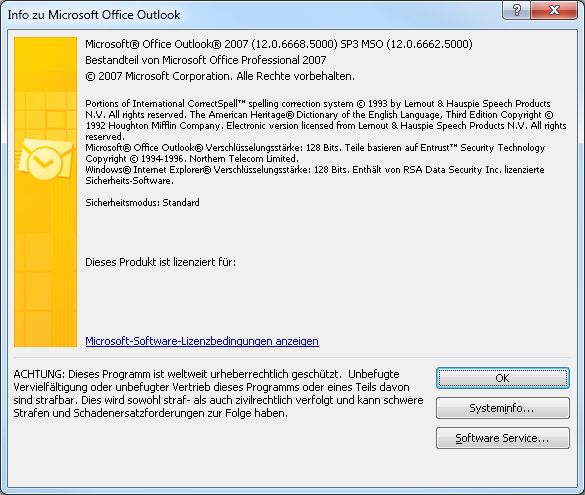Click the '© 2007 Microsoft Corporation' copyright line
585x495 pixels.
(220, 76)
